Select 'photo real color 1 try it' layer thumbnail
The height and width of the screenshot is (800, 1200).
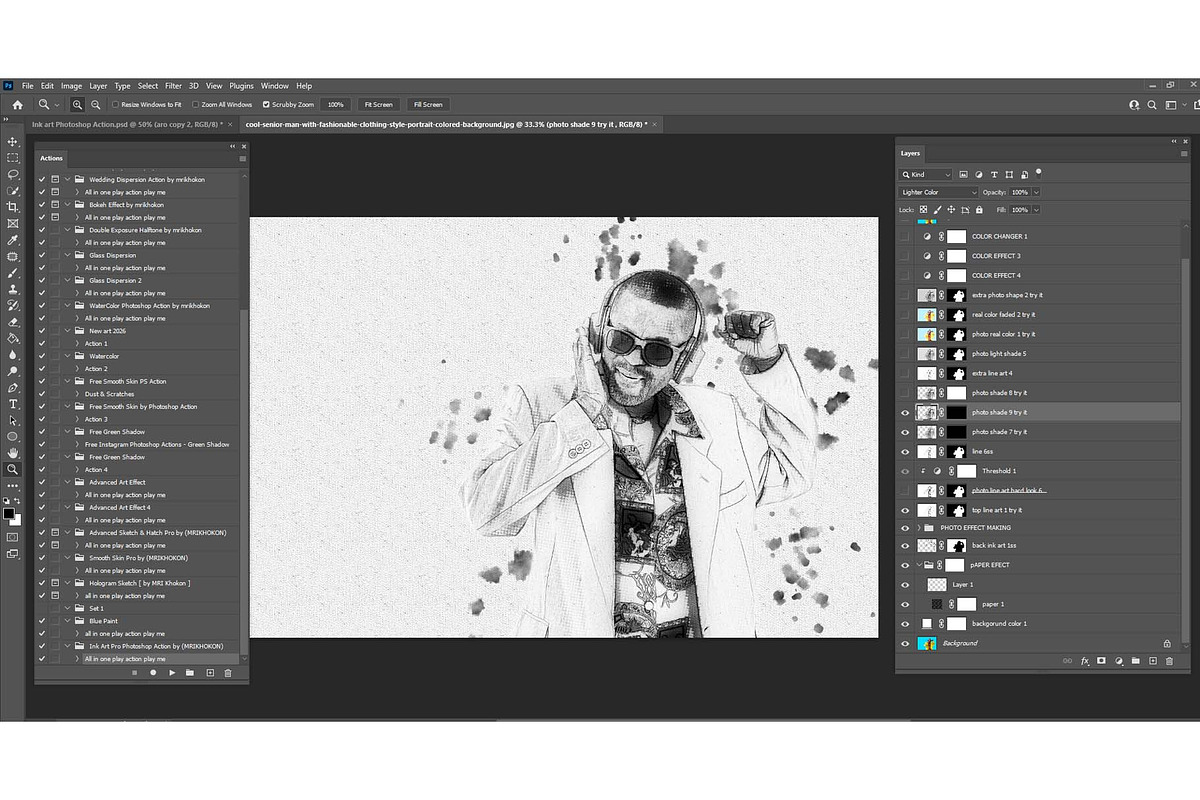[926, 334]
